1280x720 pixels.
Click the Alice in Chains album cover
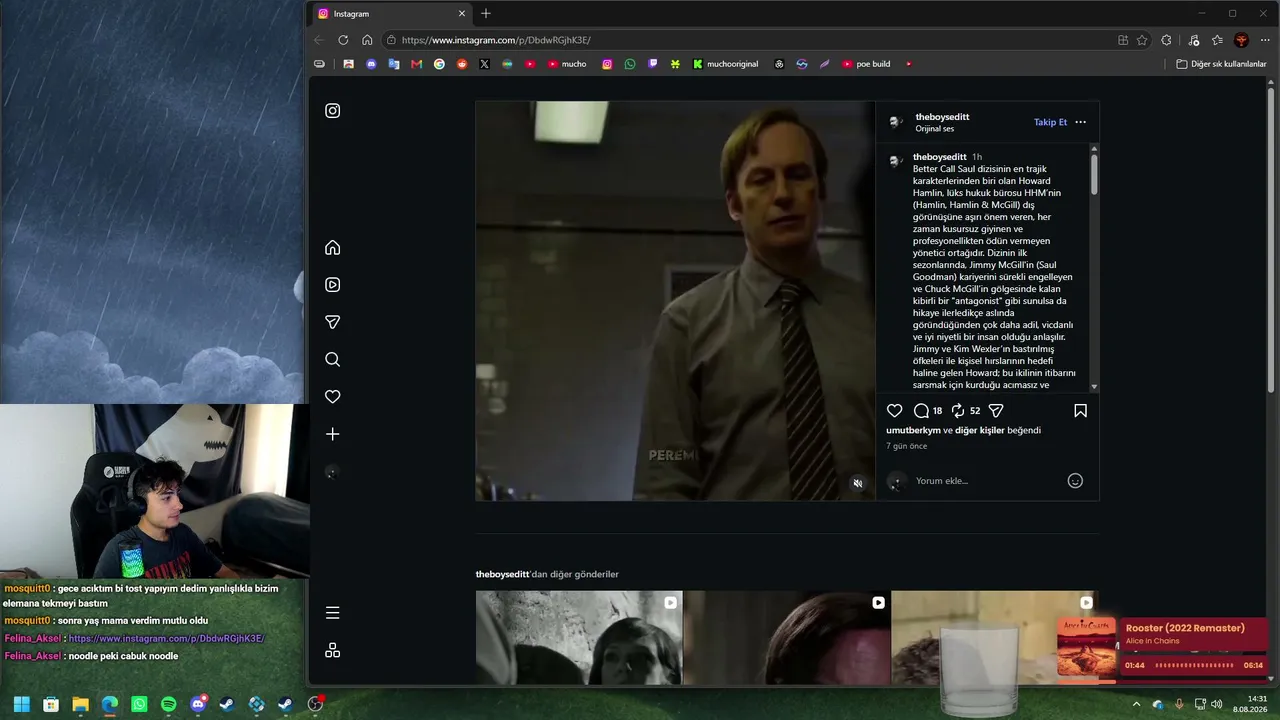pos(1087,648)
